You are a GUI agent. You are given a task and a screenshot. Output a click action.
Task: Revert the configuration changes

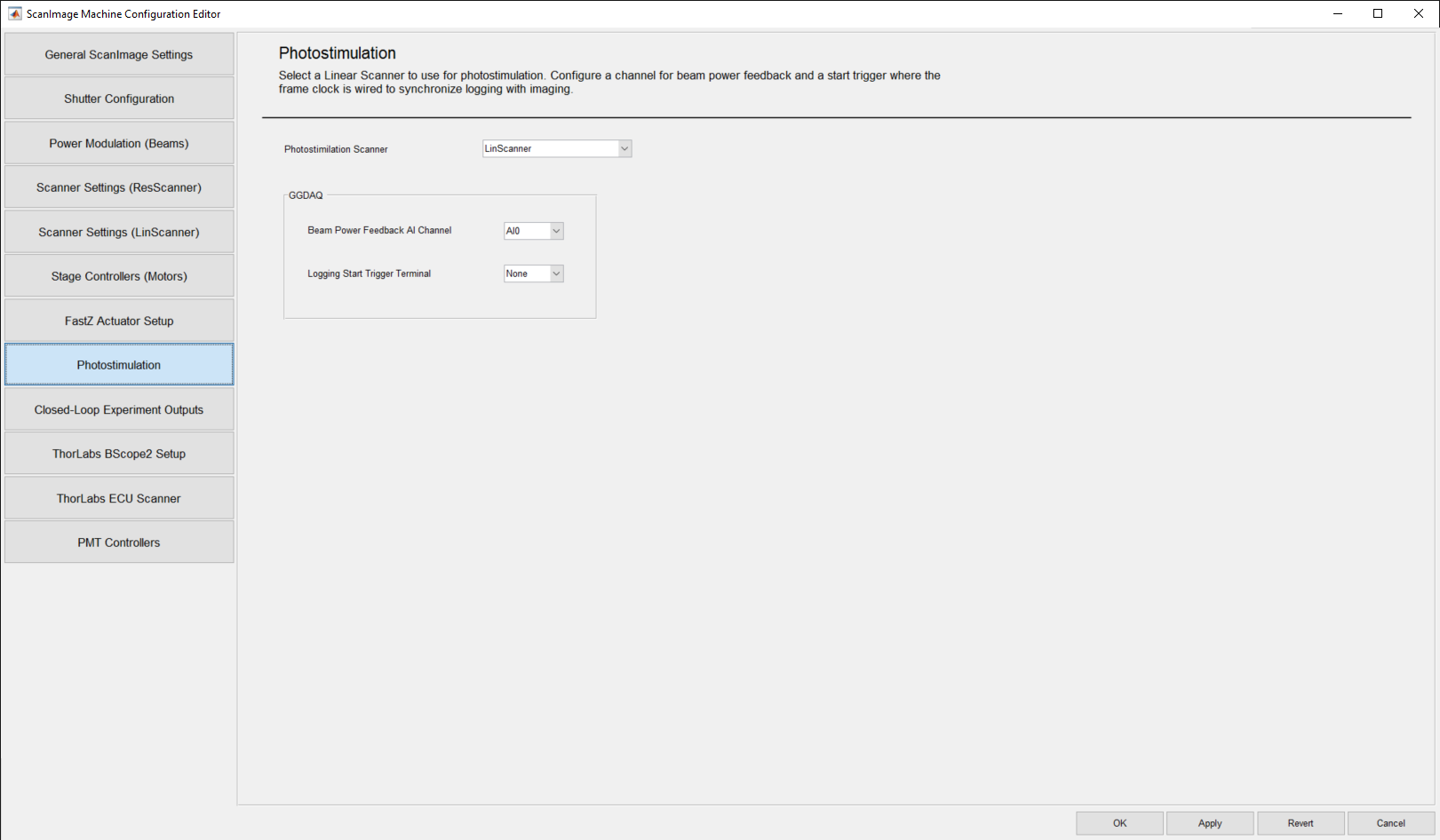[x=1301, y=823]
